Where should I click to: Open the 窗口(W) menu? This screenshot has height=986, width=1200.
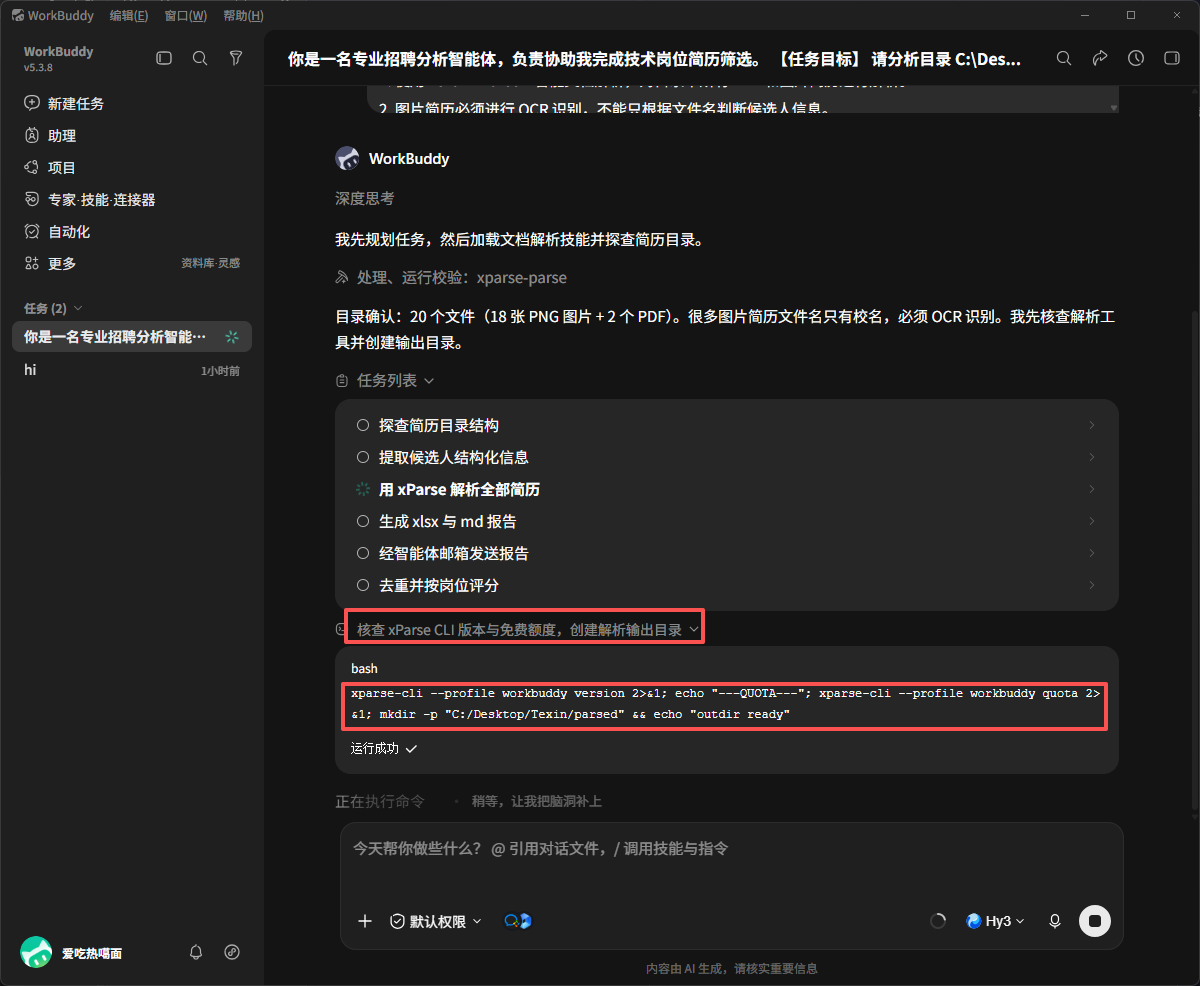[186, 15]
